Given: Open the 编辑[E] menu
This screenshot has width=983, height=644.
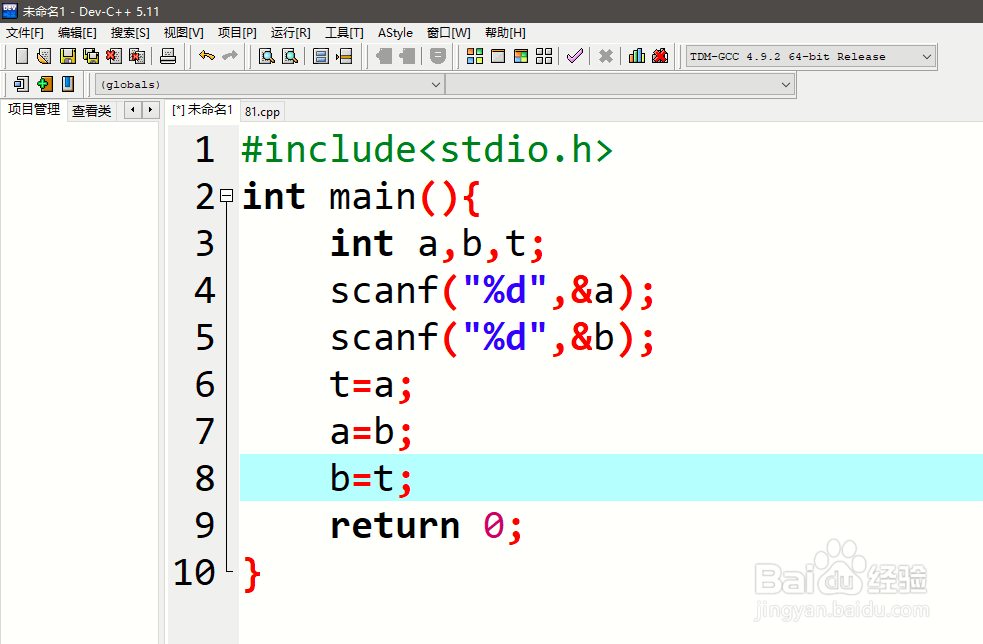Looking at the screenshot, I should 77,33.
